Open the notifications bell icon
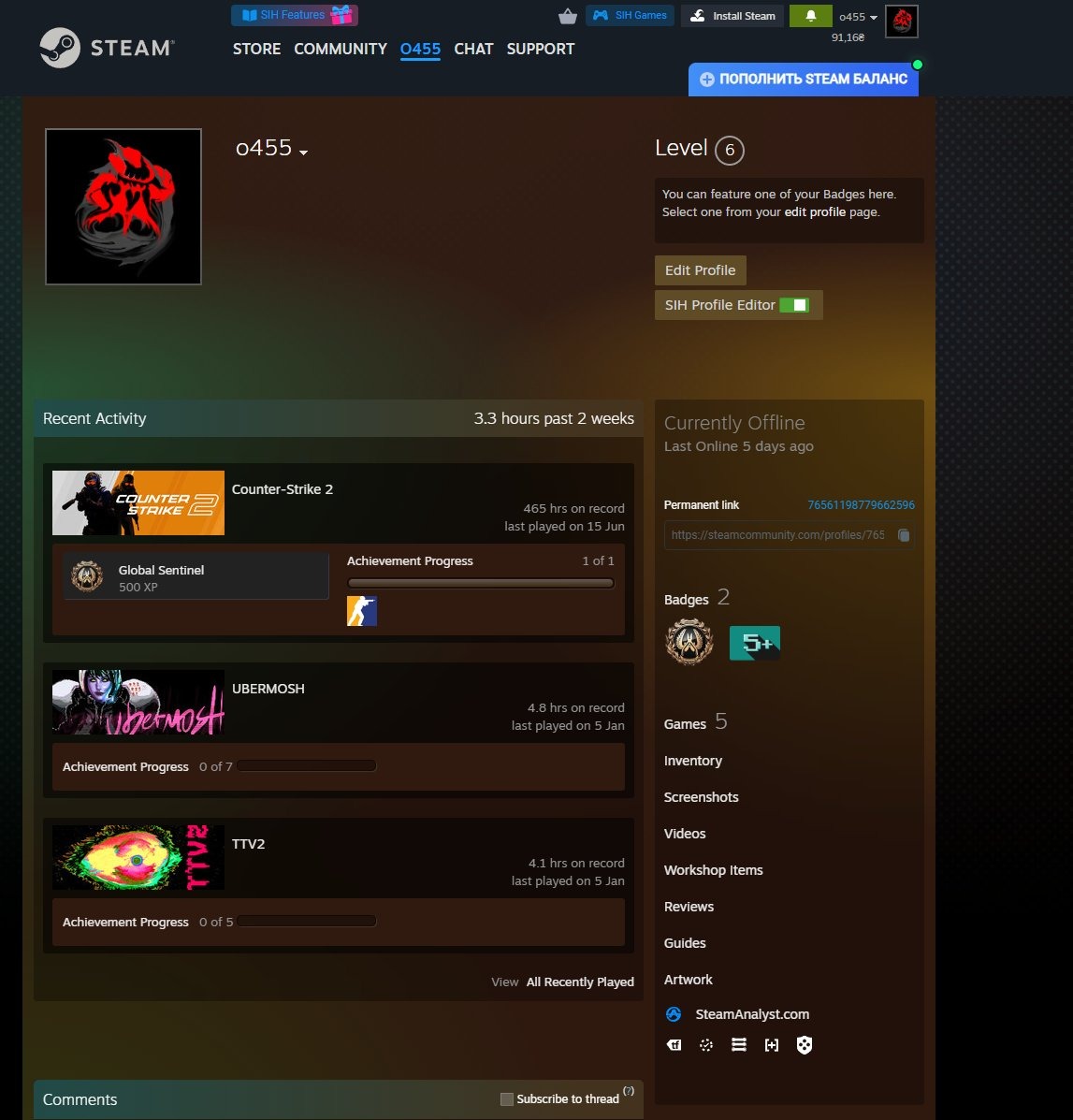The height and width of the screenshot is (1120, 1073). [811, 16]
